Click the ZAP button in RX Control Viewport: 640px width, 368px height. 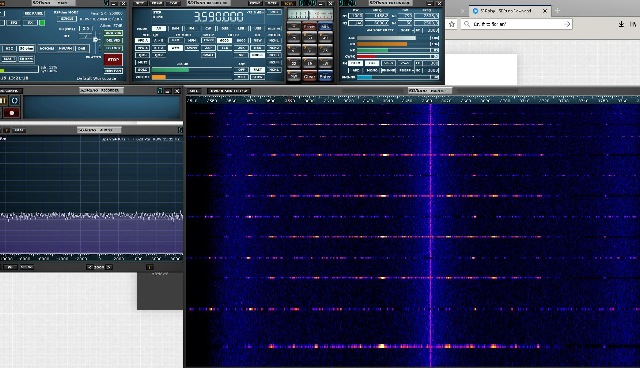click(208, 48)
